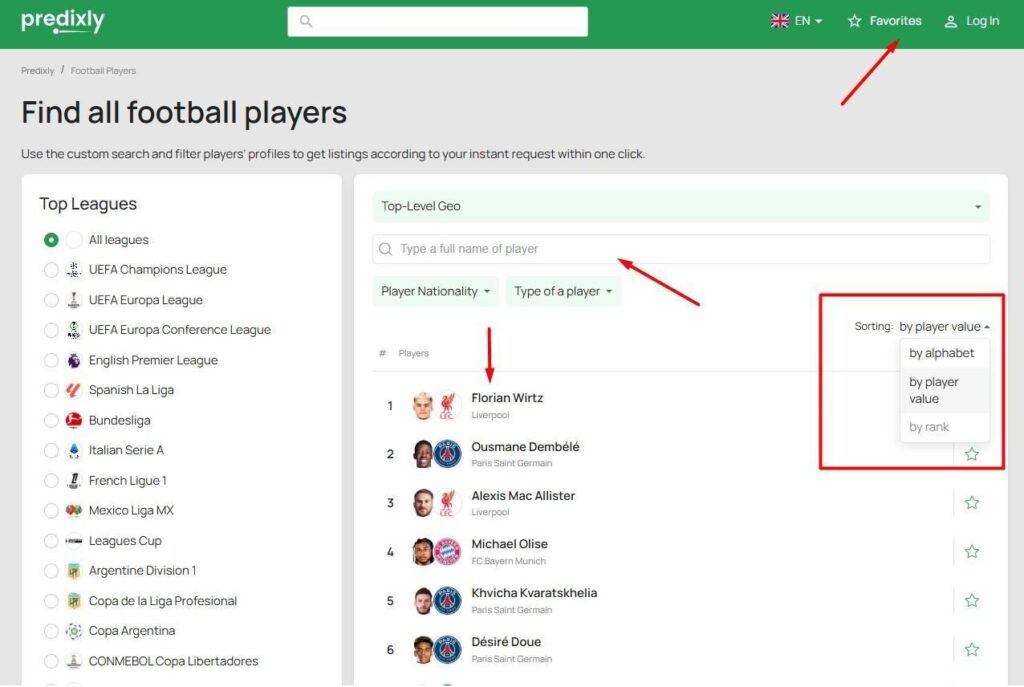Screen dimensions: 1024x687
Task: Select the Italian Serie A radio button
Action: coord(51,450)
